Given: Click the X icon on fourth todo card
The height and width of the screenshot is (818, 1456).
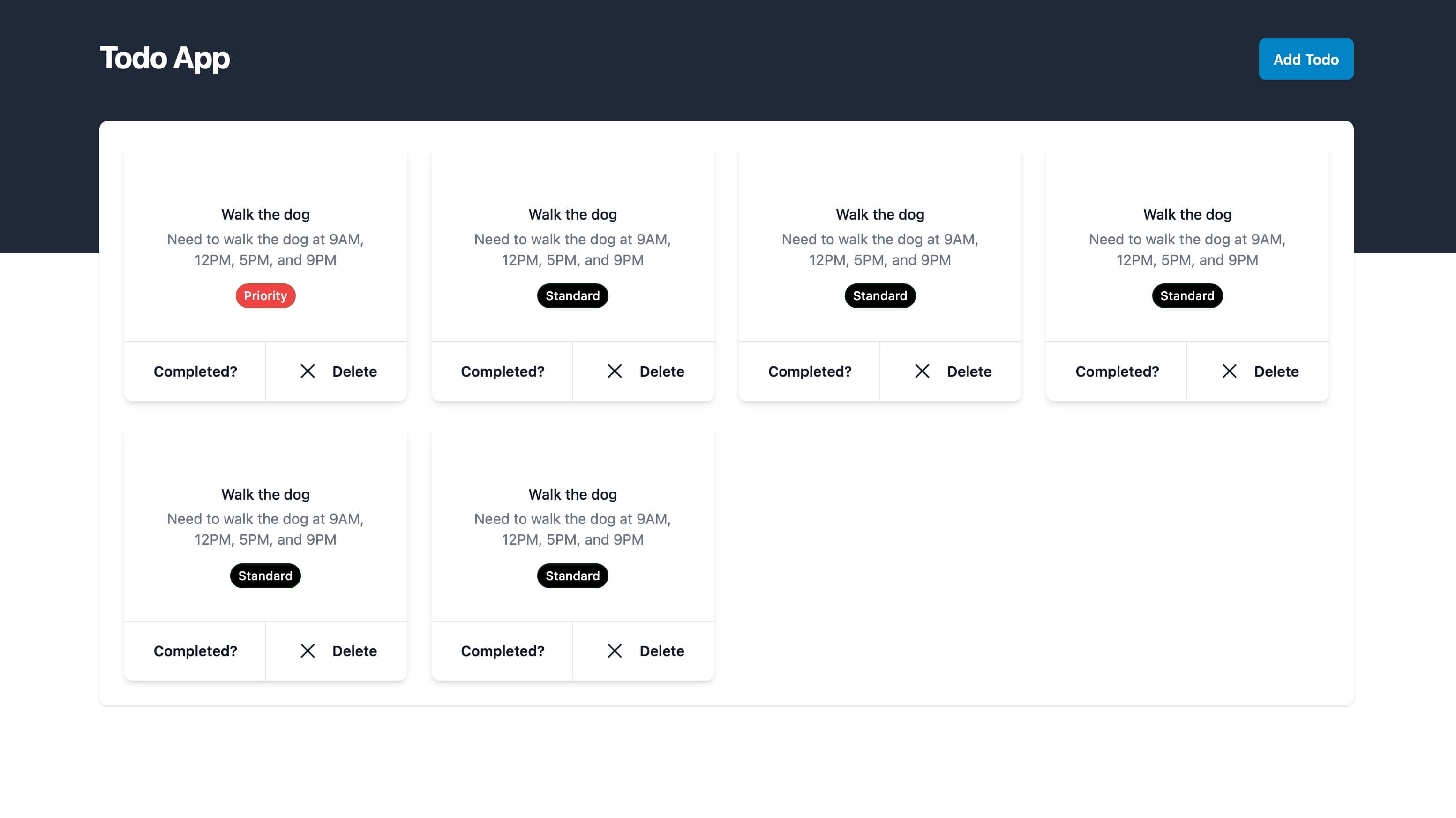Looking at the screenshot, I should 1229,370.
